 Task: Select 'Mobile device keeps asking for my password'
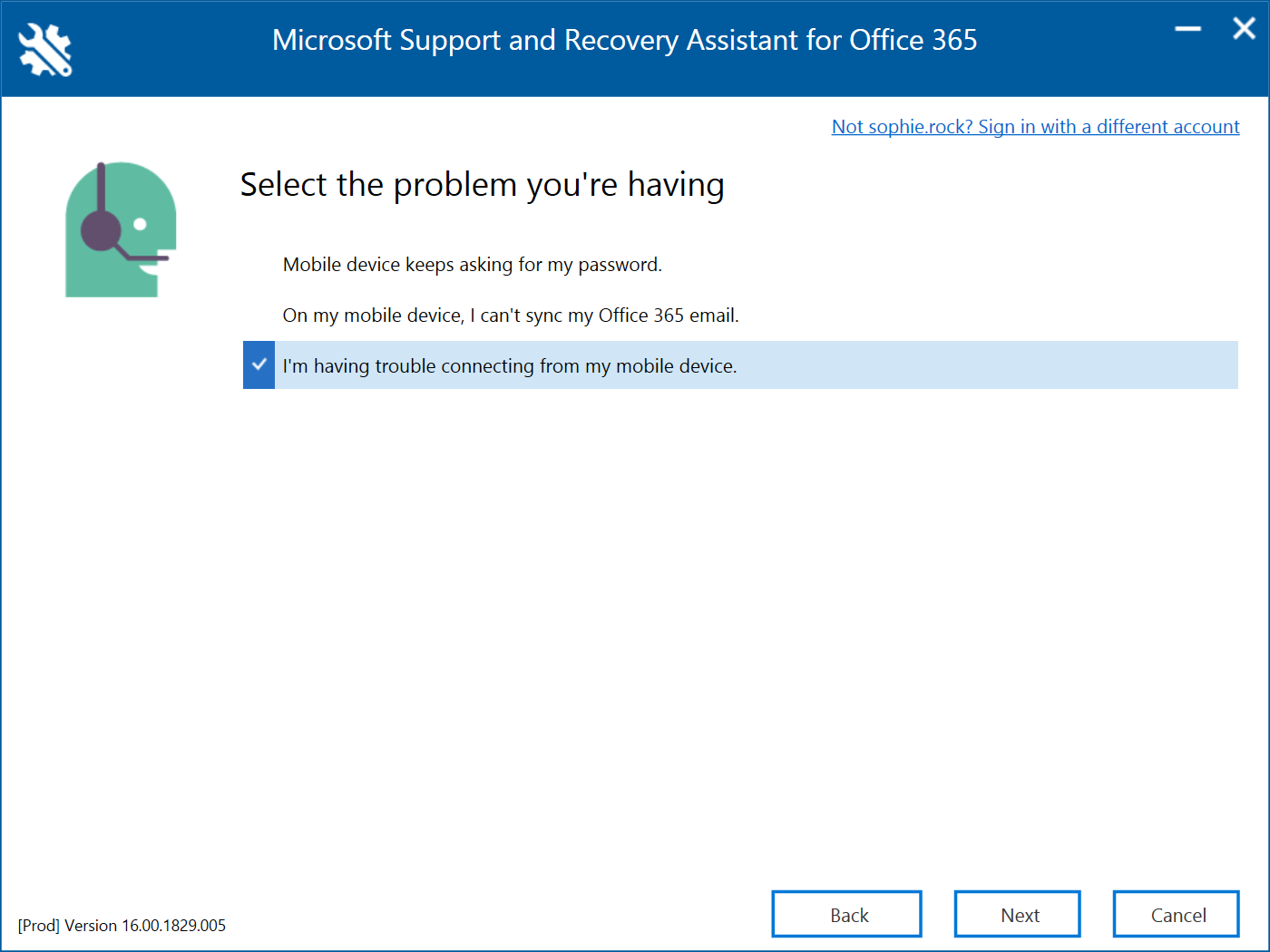(472, 265)
